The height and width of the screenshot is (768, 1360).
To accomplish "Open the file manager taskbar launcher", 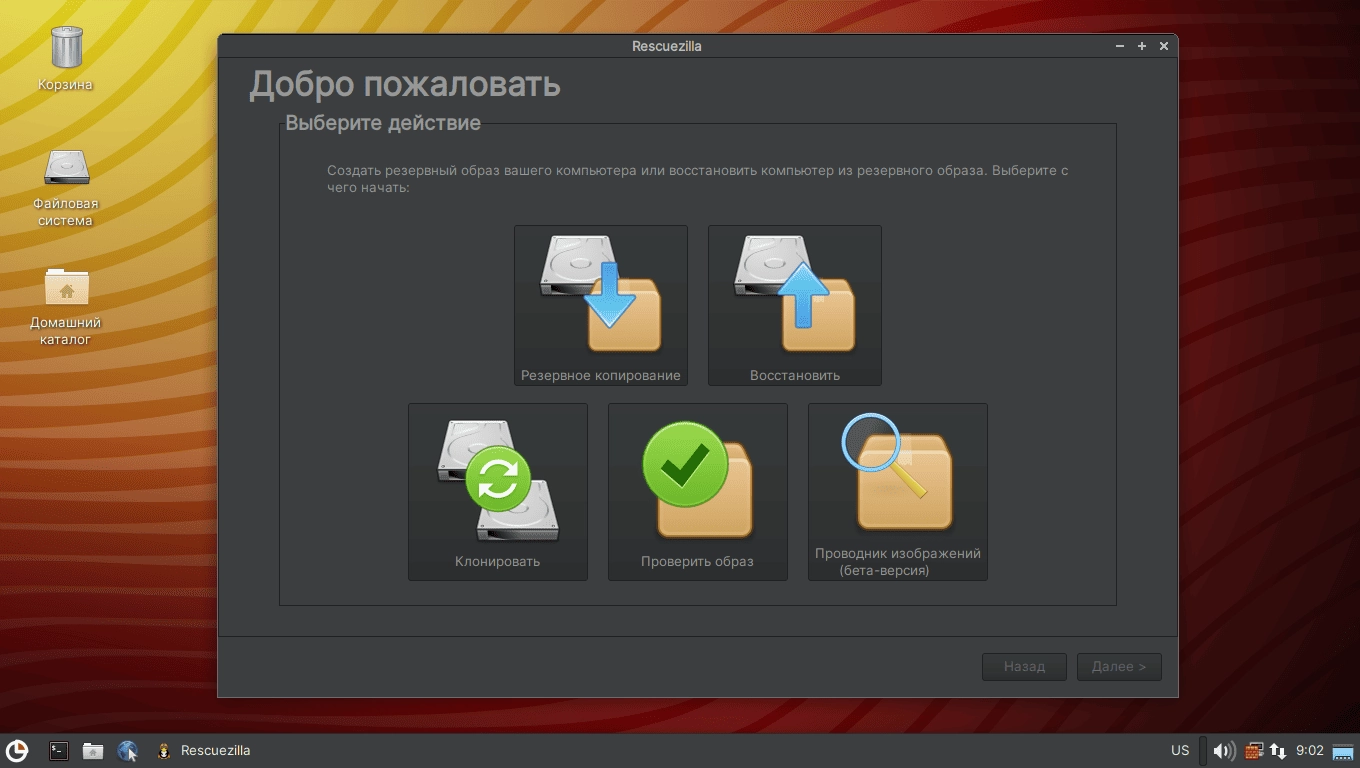I will point(93,750).
